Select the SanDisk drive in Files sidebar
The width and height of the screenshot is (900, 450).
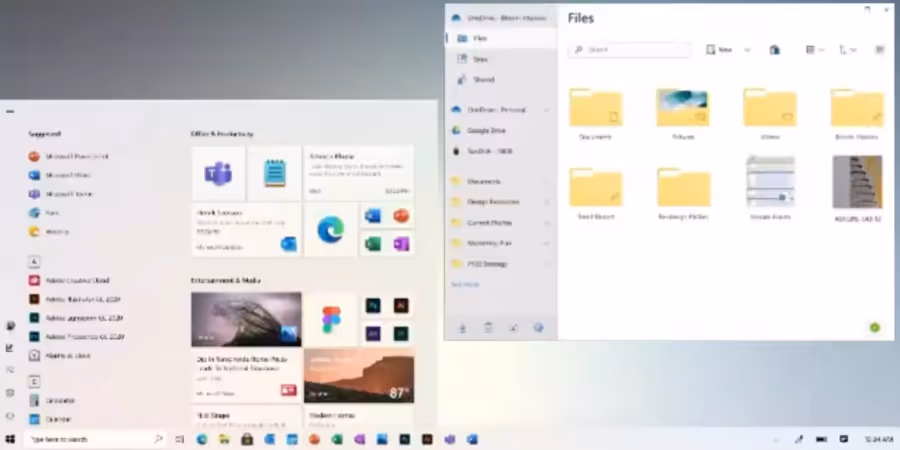tap(501, 151)
